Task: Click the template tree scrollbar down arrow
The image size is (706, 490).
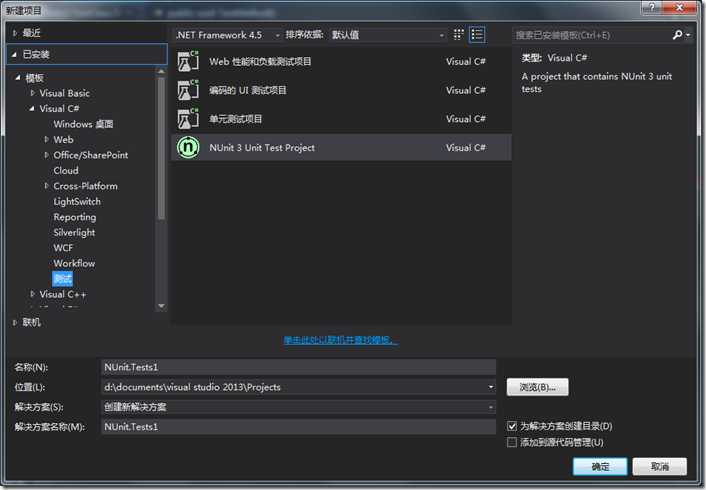Action: [x=161, y=306]
